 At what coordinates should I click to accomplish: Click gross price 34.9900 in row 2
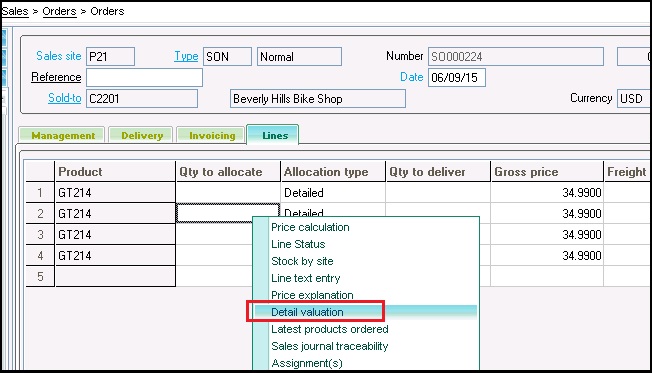pos(547,213)
